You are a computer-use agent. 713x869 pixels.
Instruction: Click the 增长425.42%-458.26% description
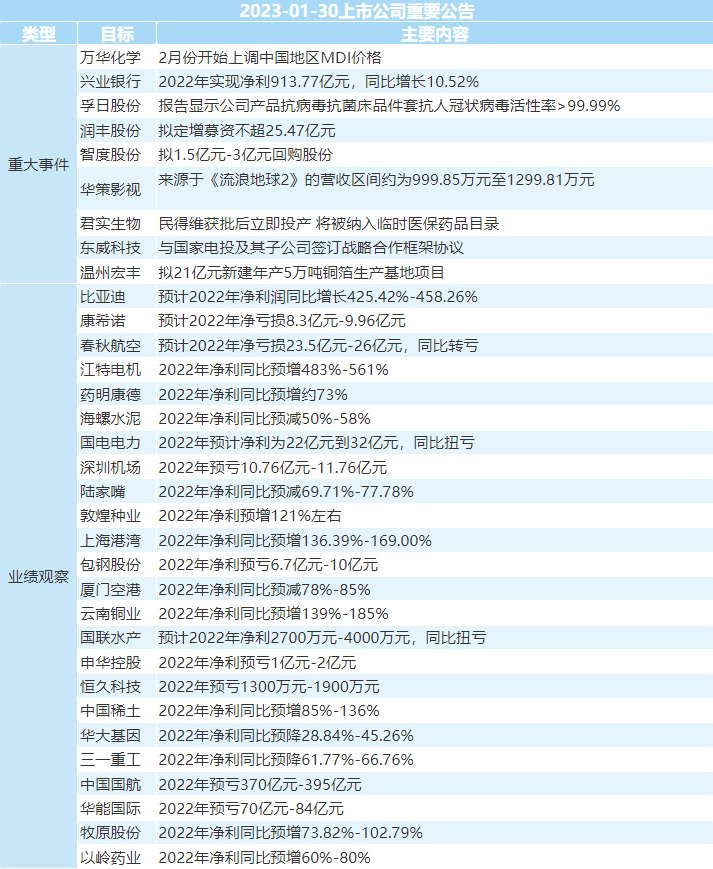tap(318, 297)
